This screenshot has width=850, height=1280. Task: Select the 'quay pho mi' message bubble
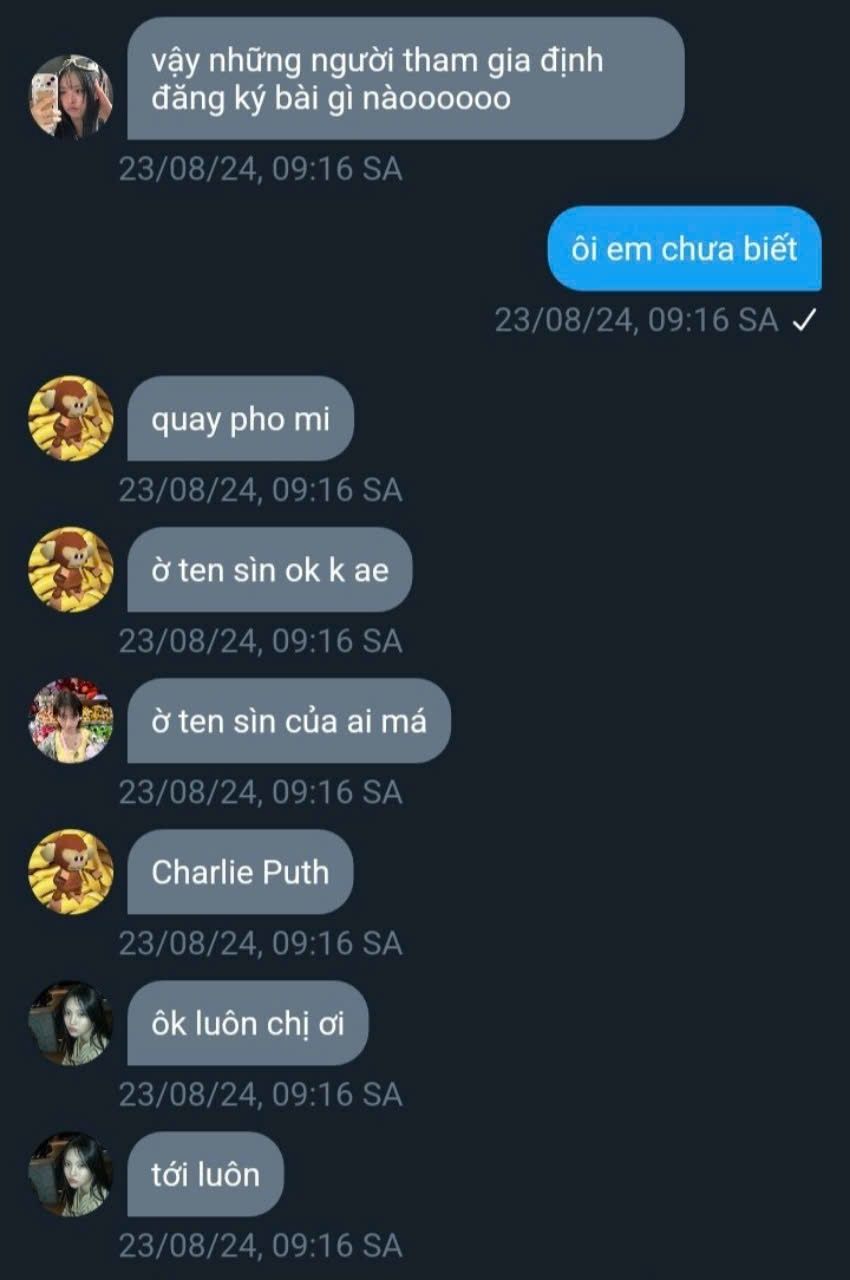coord(240,418)
